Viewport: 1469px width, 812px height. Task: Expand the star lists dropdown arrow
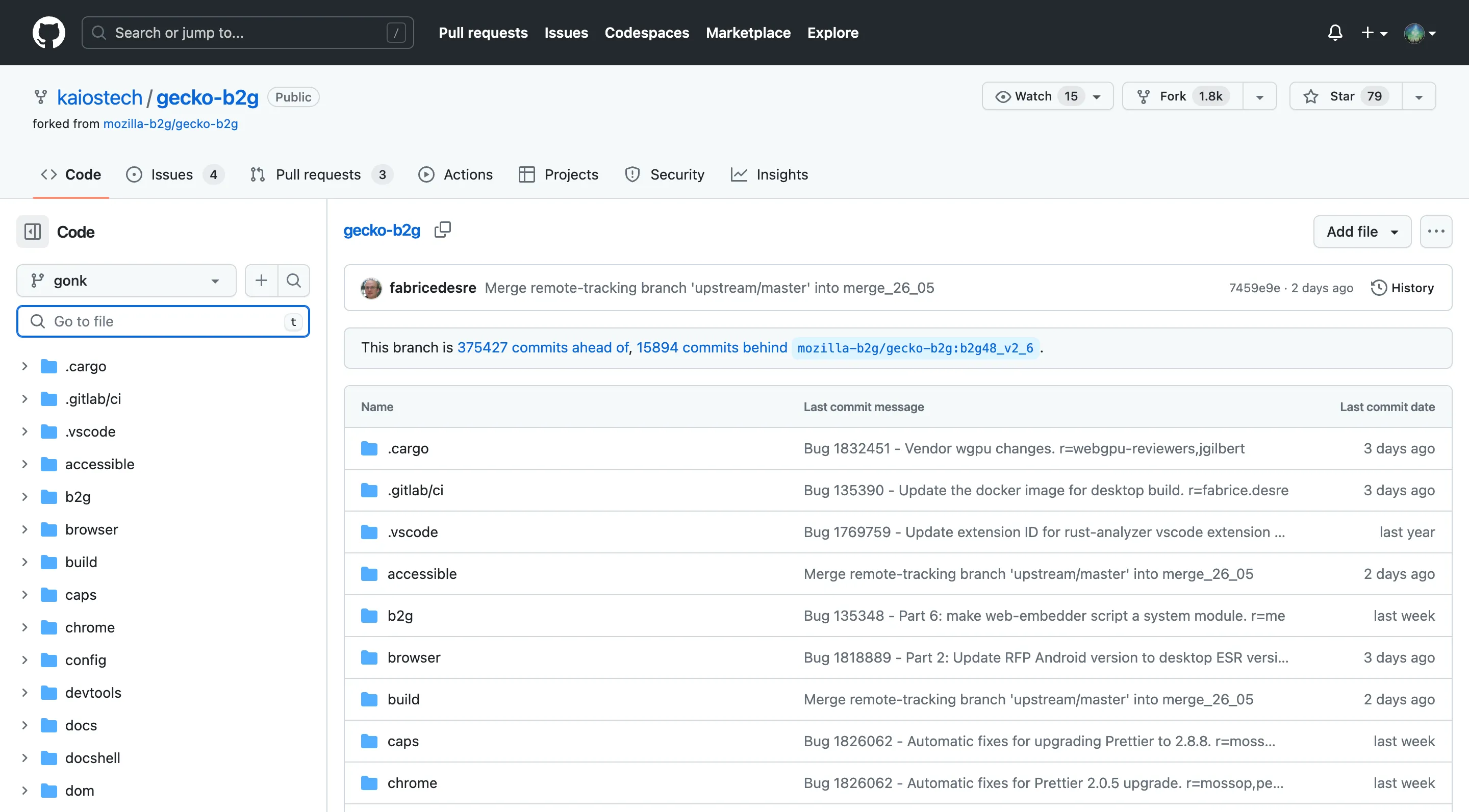pyautogui.click(x=1419, y=96)
